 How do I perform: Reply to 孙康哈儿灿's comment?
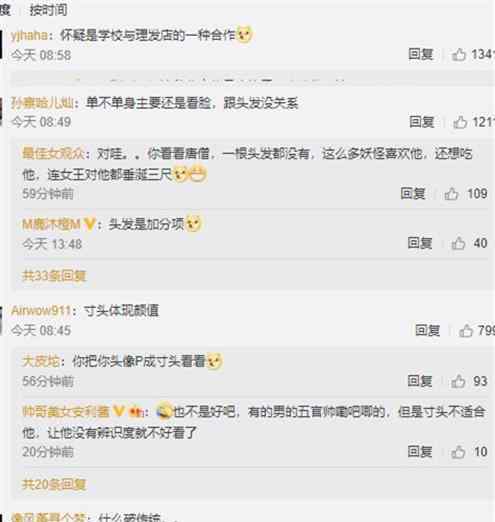[x=422, y=122]
